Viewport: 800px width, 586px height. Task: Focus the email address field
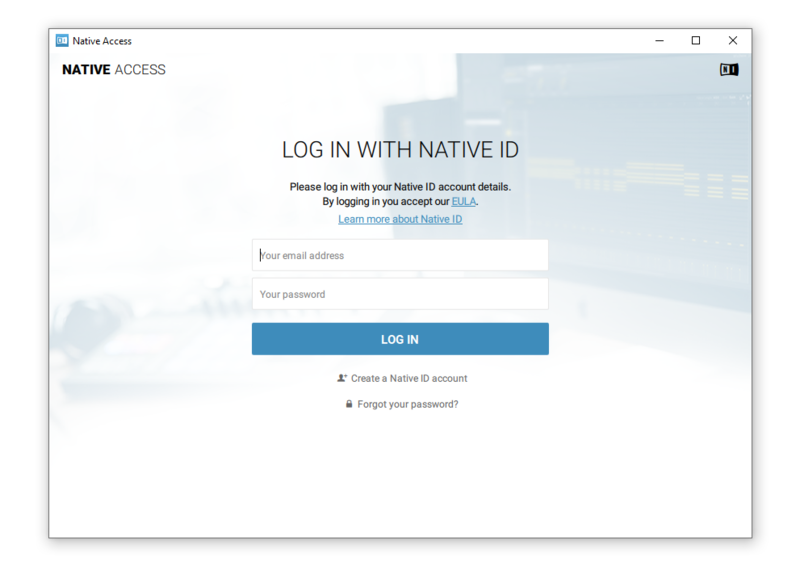[x=400, y=255]
